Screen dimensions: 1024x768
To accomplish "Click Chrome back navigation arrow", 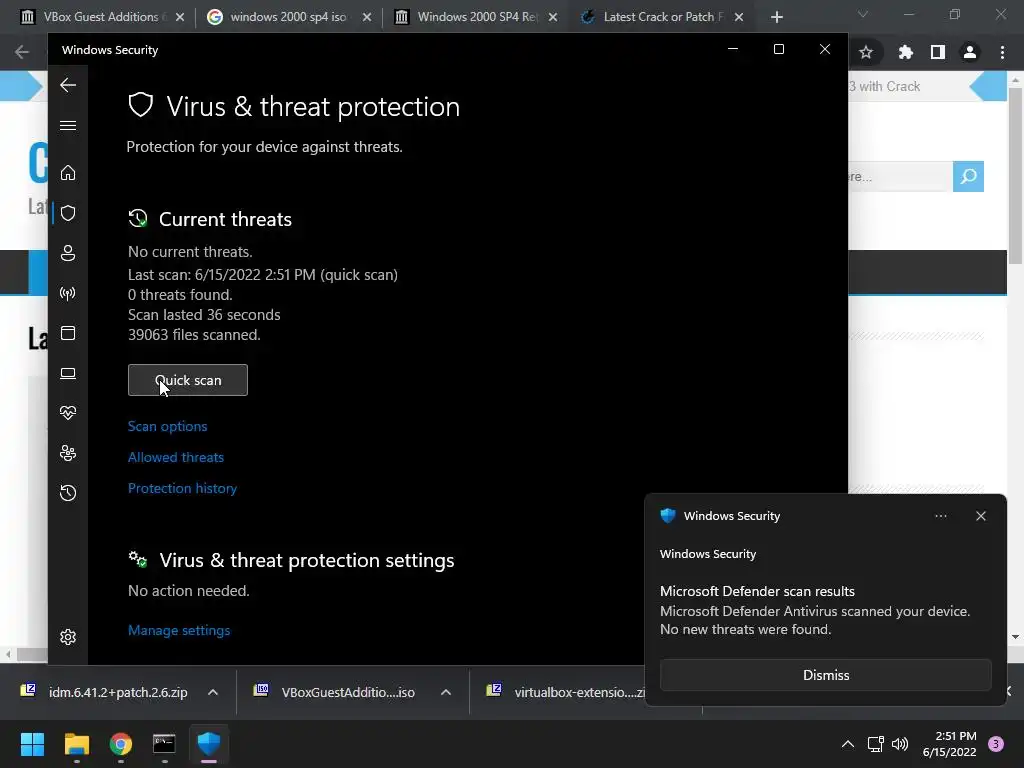I will coord(22,52).
